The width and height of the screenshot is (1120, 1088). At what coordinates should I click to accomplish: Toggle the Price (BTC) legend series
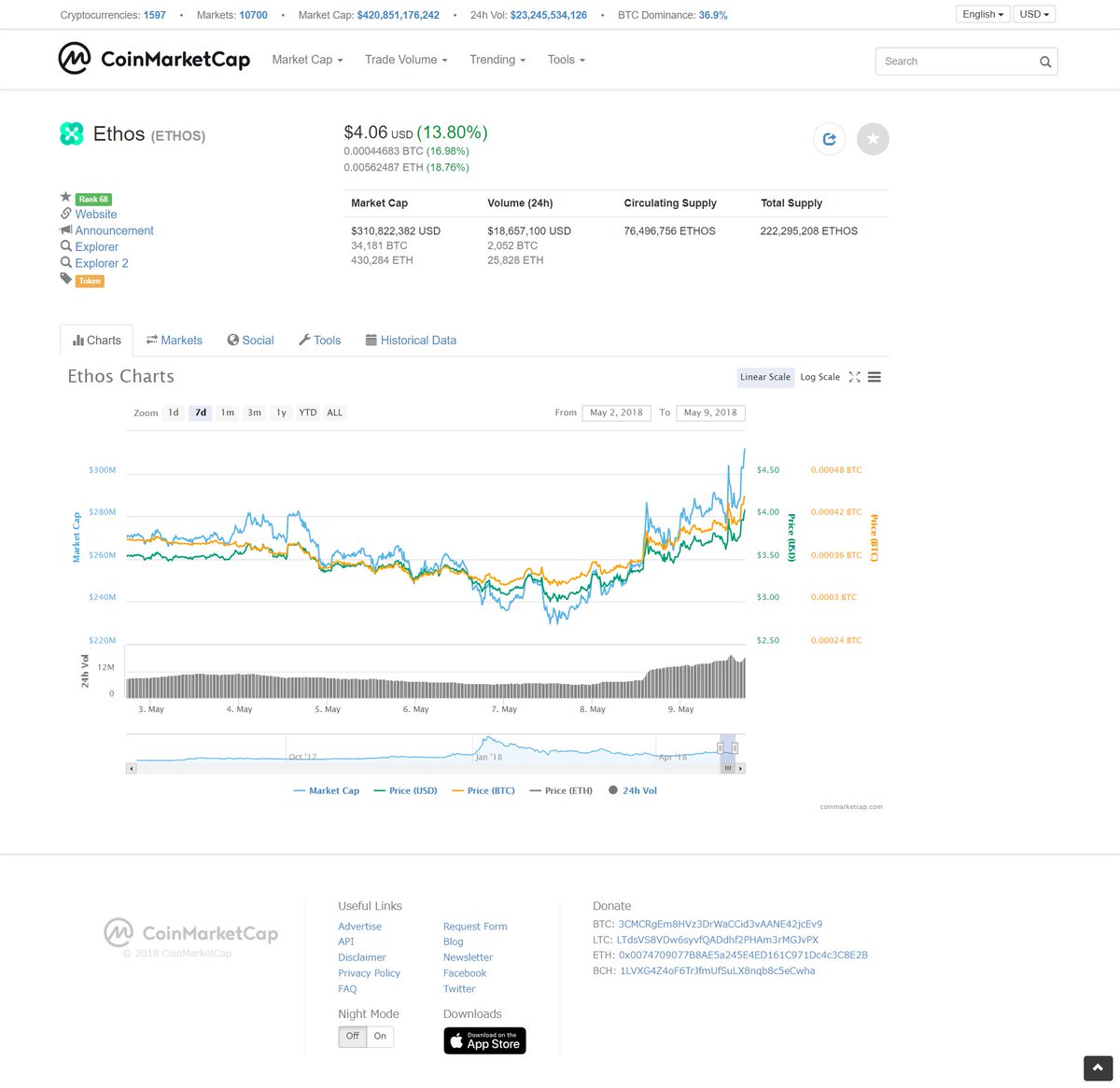(483, 790)
